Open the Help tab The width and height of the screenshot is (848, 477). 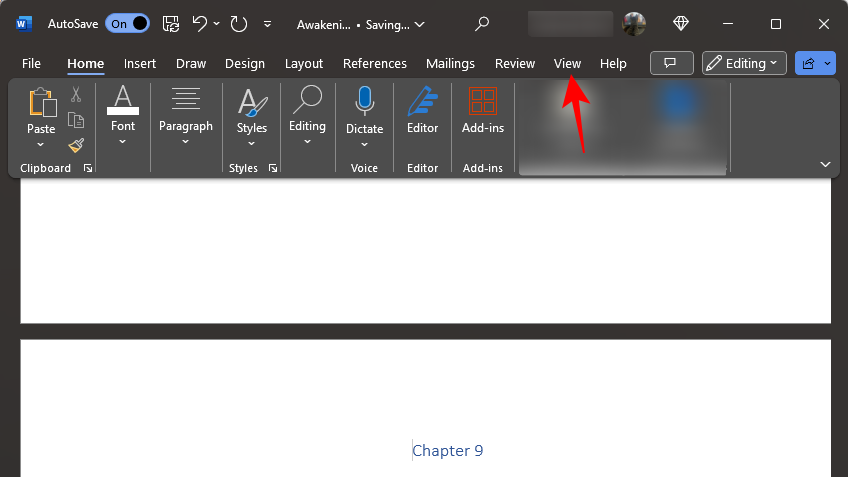point(613,63)
